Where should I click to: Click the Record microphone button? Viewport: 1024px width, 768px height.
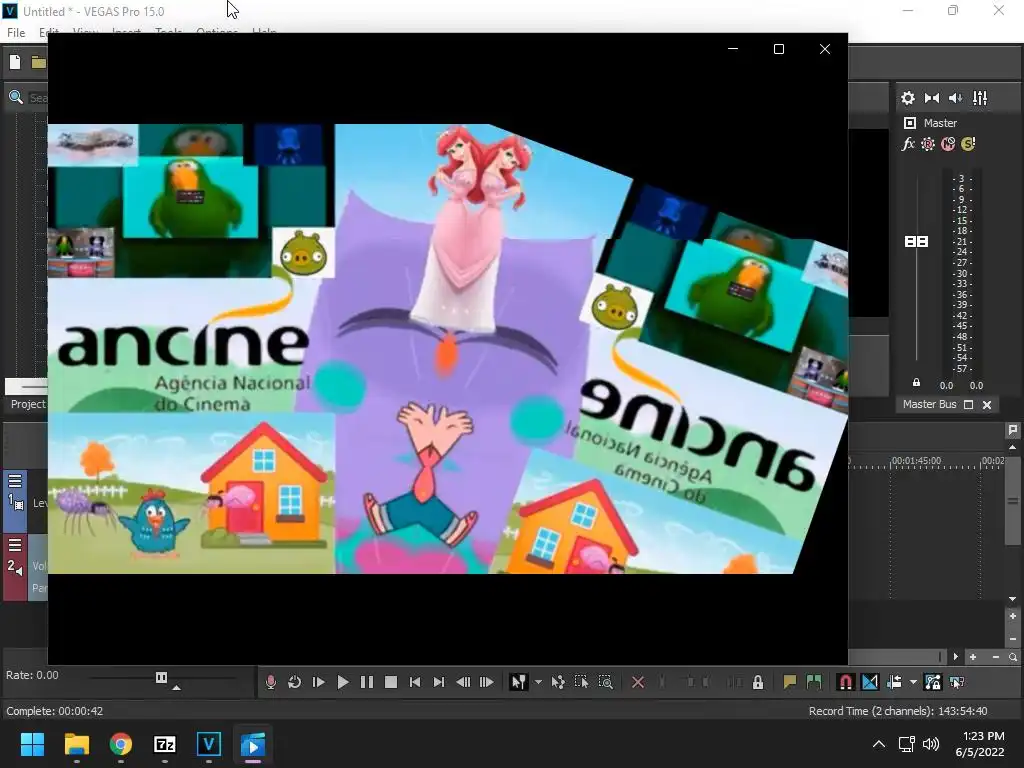click(271, 682)
